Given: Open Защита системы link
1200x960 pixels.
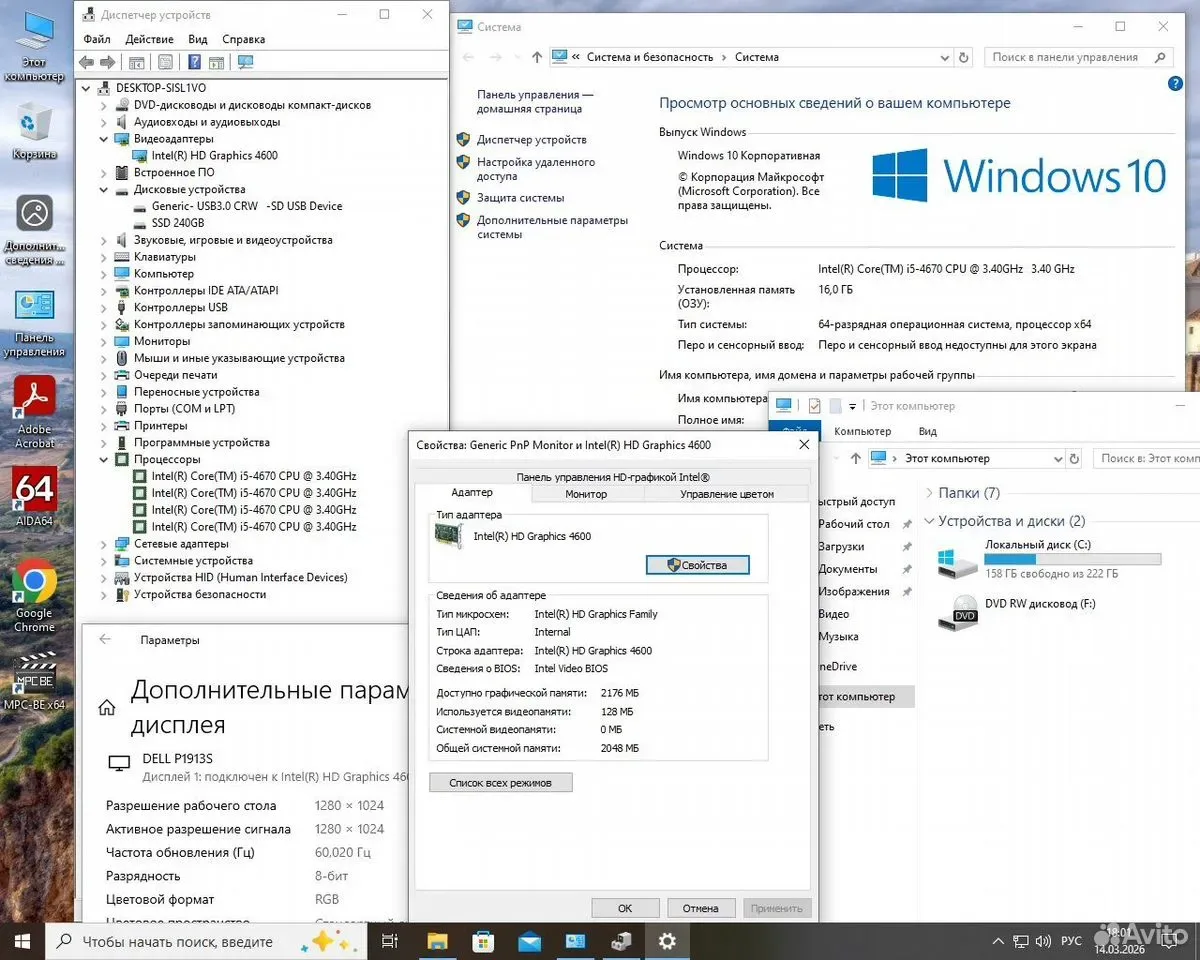Looking at the screenshot, I should [521, 198].
